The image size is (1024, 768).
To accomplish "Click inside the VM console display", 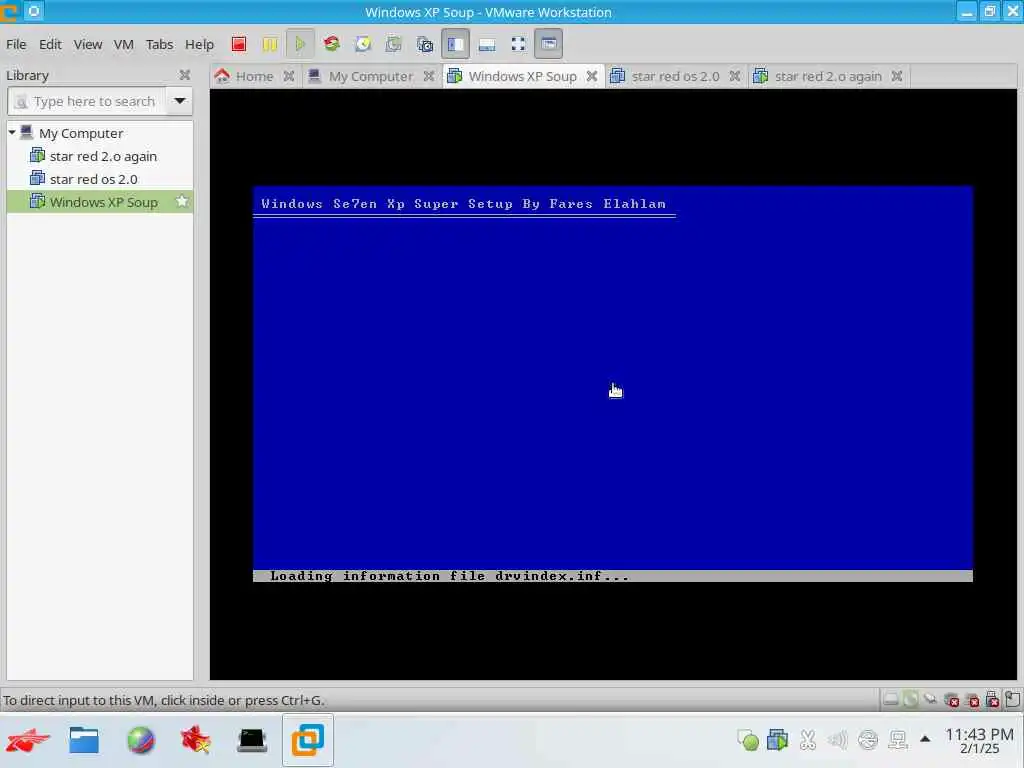I will (x=613, y=384).
